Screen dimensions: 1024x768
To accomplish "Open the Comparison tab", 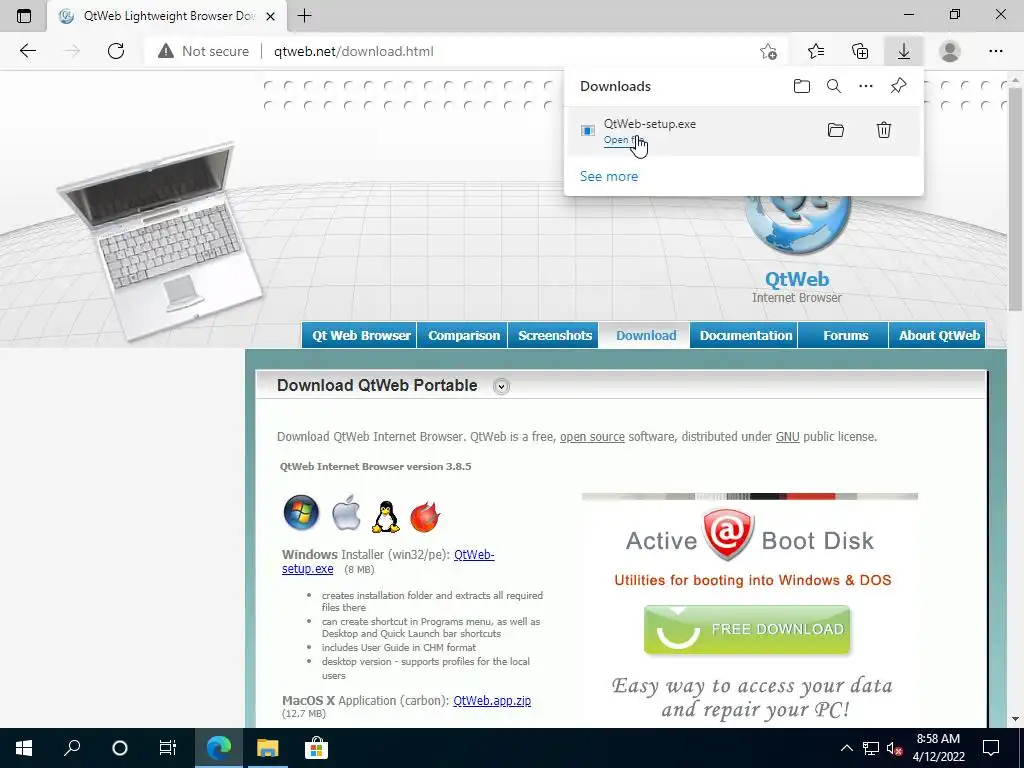I will [464, 335].
